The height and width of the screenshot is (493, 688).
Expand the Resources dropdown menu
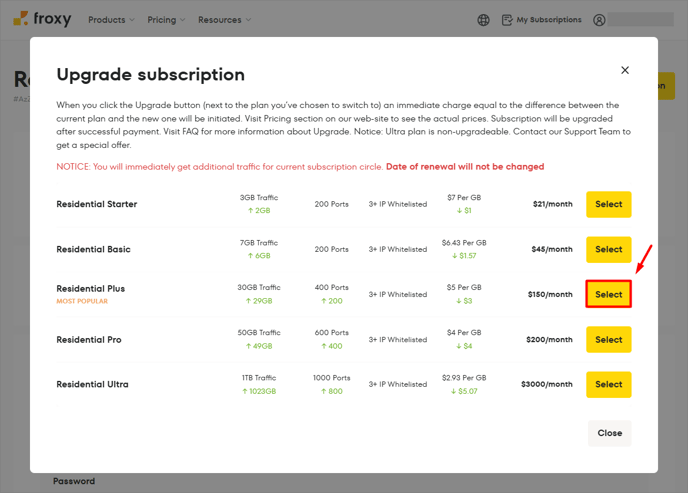click(225, 20)
